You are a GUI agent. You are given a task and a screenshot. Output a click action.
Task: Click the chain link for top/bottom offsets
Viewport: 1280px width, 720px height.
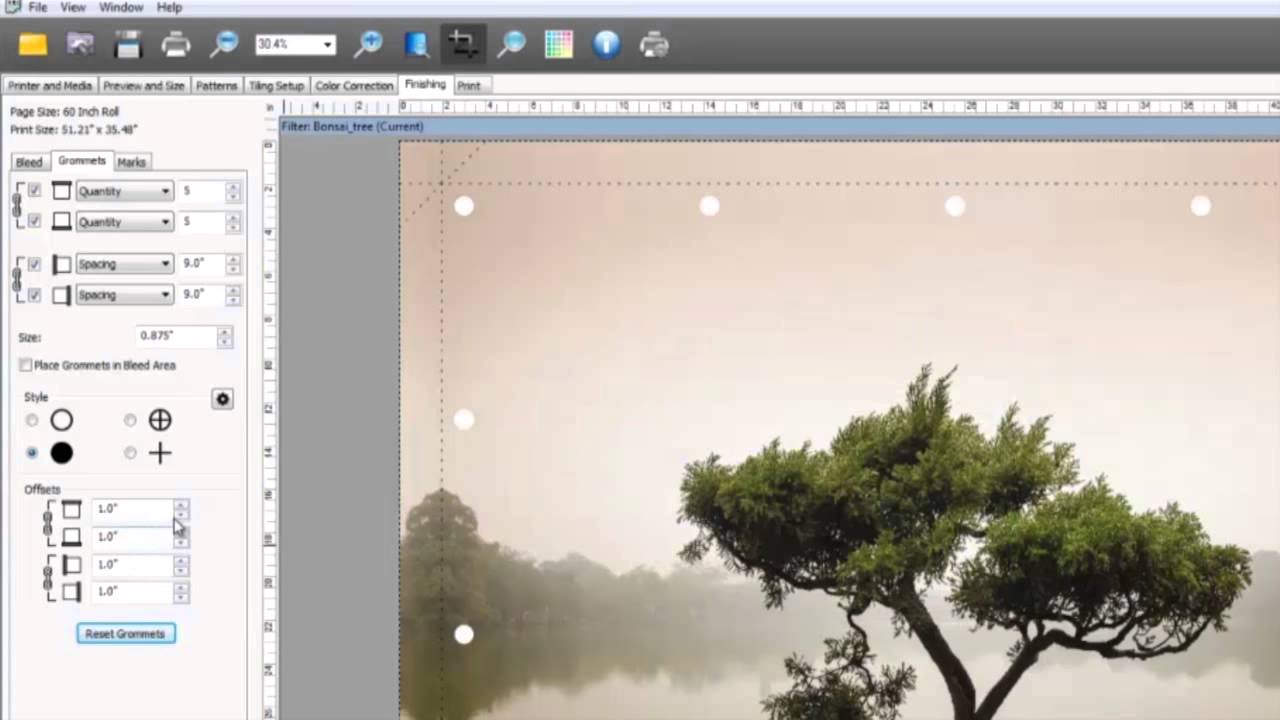[x=47, y=523]
